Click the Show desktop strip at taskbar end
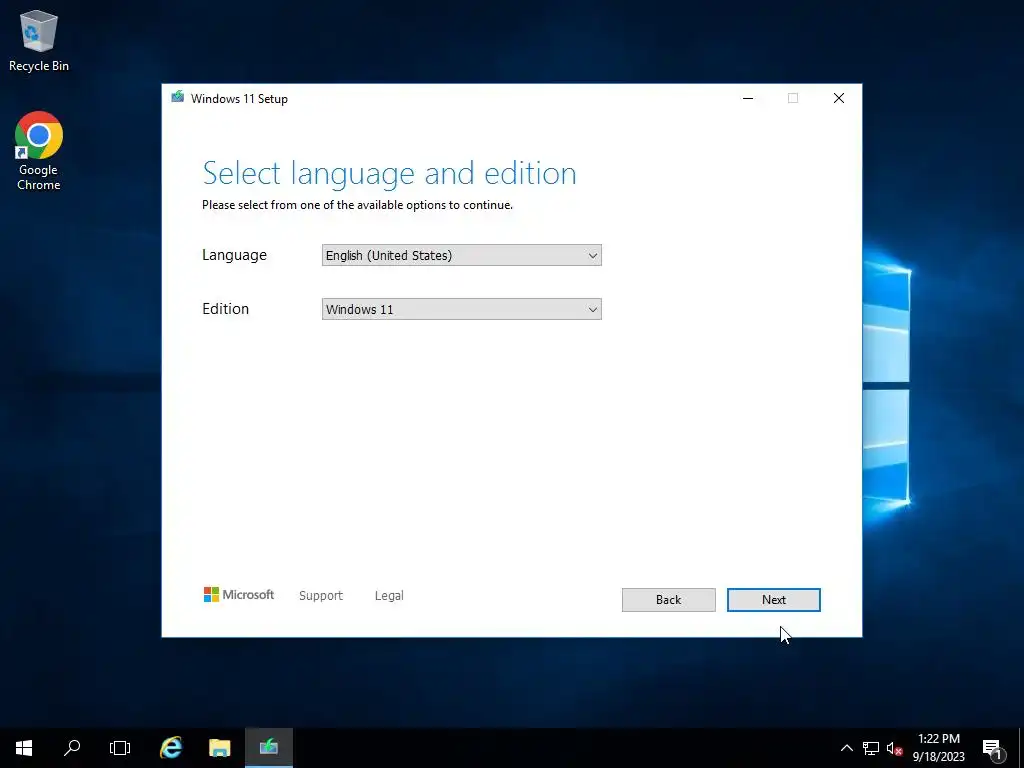 (x=1021, y=748)
